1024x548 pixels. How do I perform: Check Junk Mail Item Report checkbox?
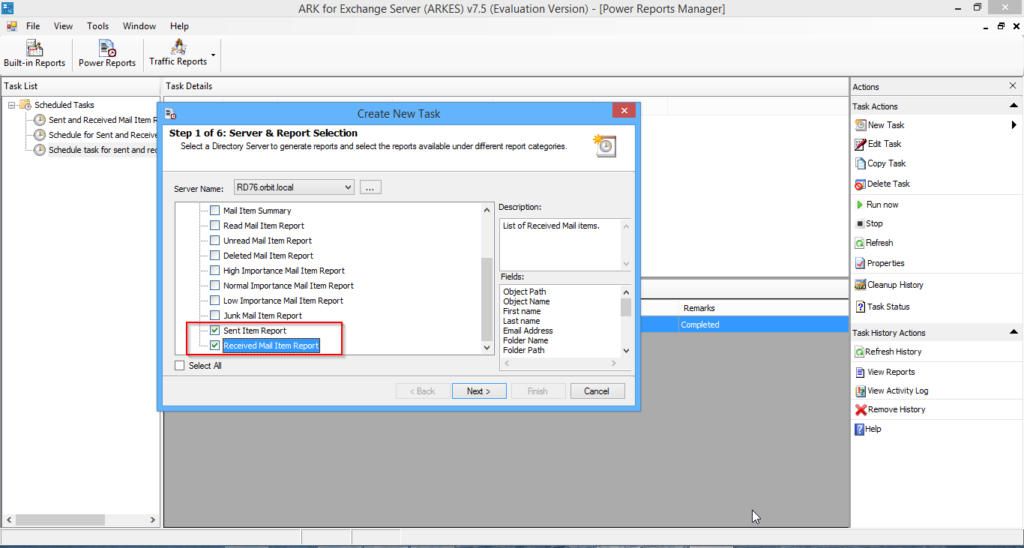(215, 315)
